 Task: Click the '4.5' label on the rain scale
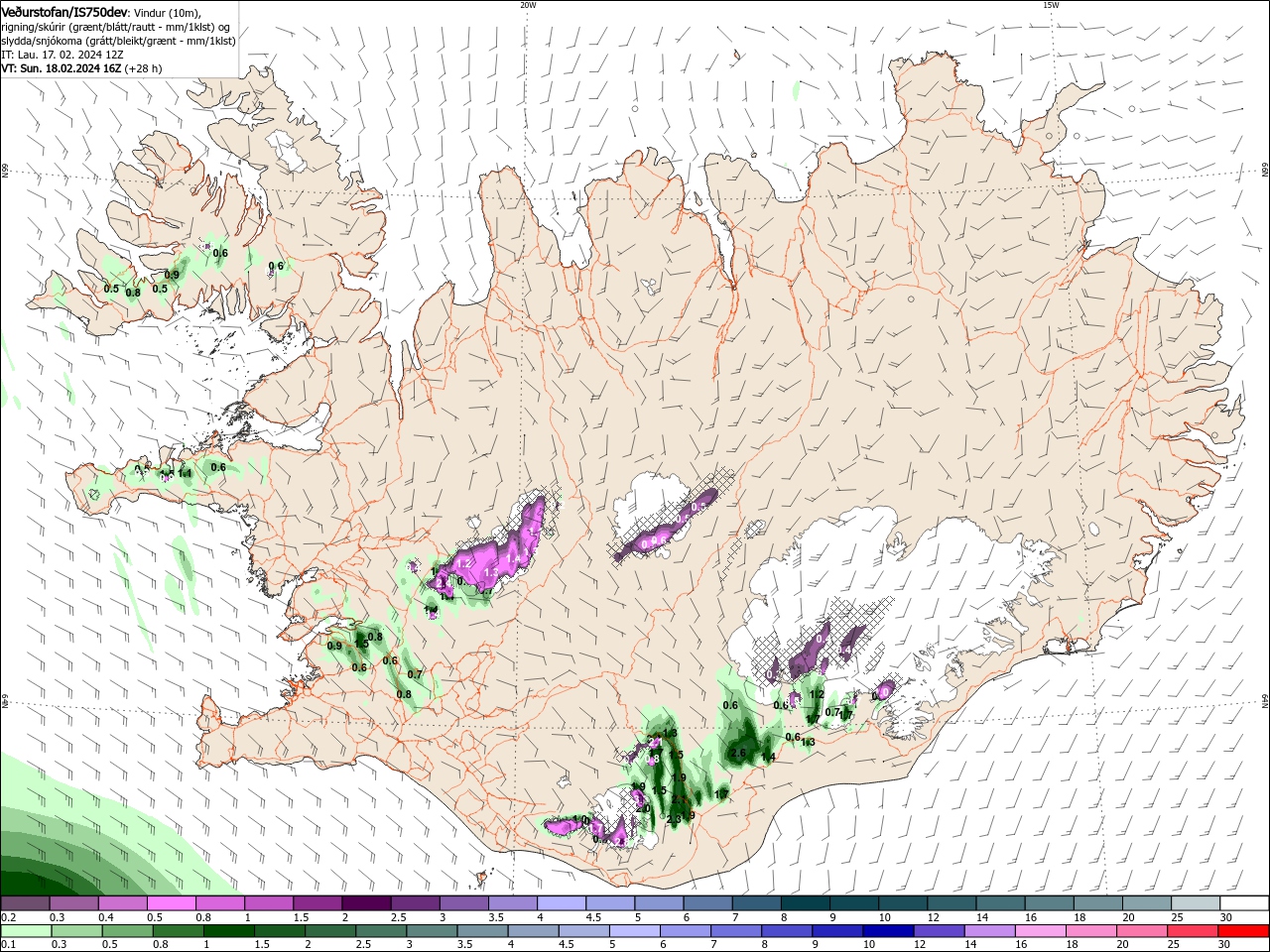(565, 945)
